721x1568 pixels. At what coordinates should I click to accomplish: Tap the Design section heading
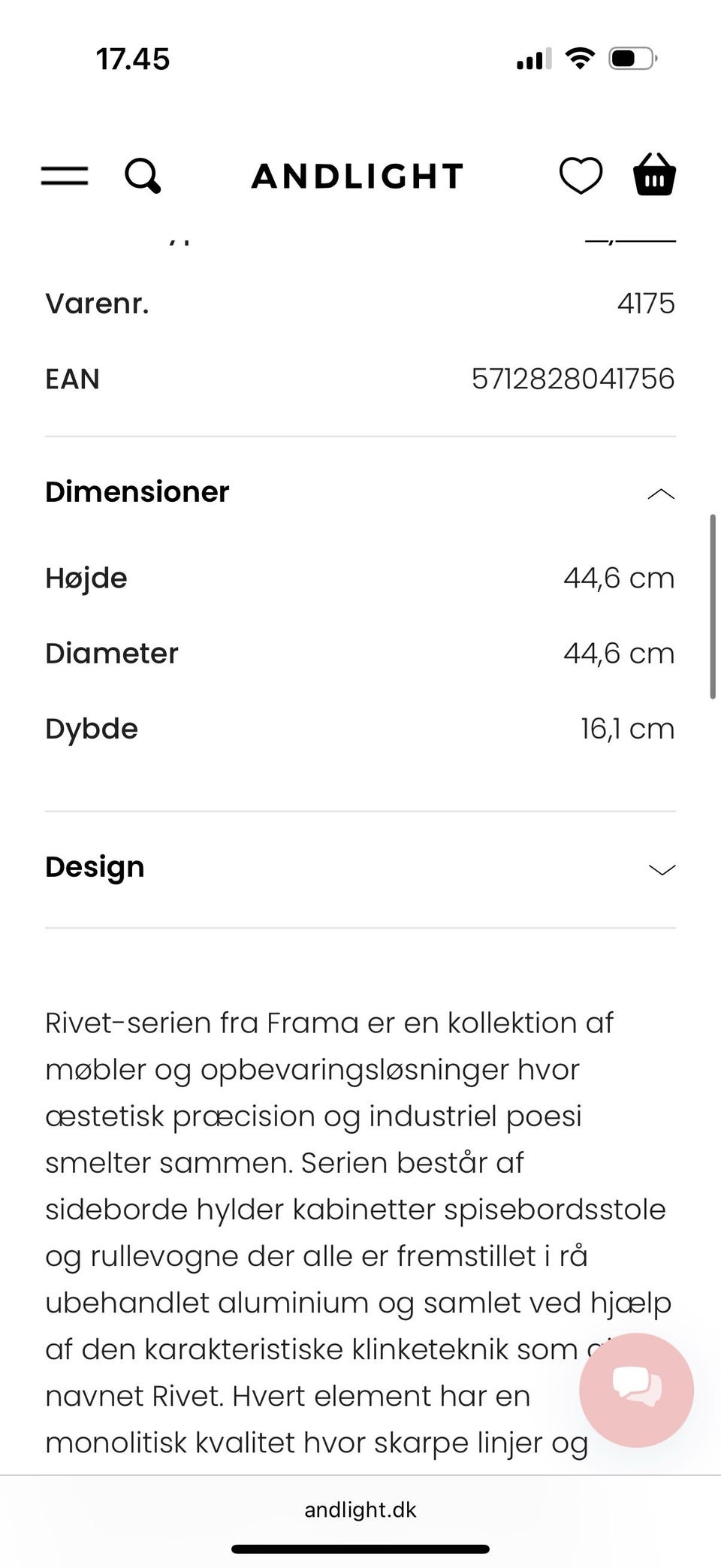tap(95, 867)
